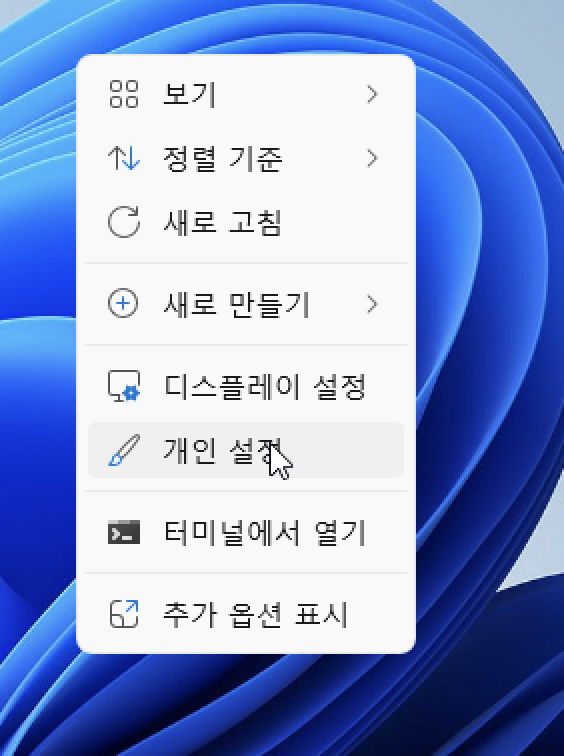
Task: Click the black terminal prompt icon
Action: point(124,532)
